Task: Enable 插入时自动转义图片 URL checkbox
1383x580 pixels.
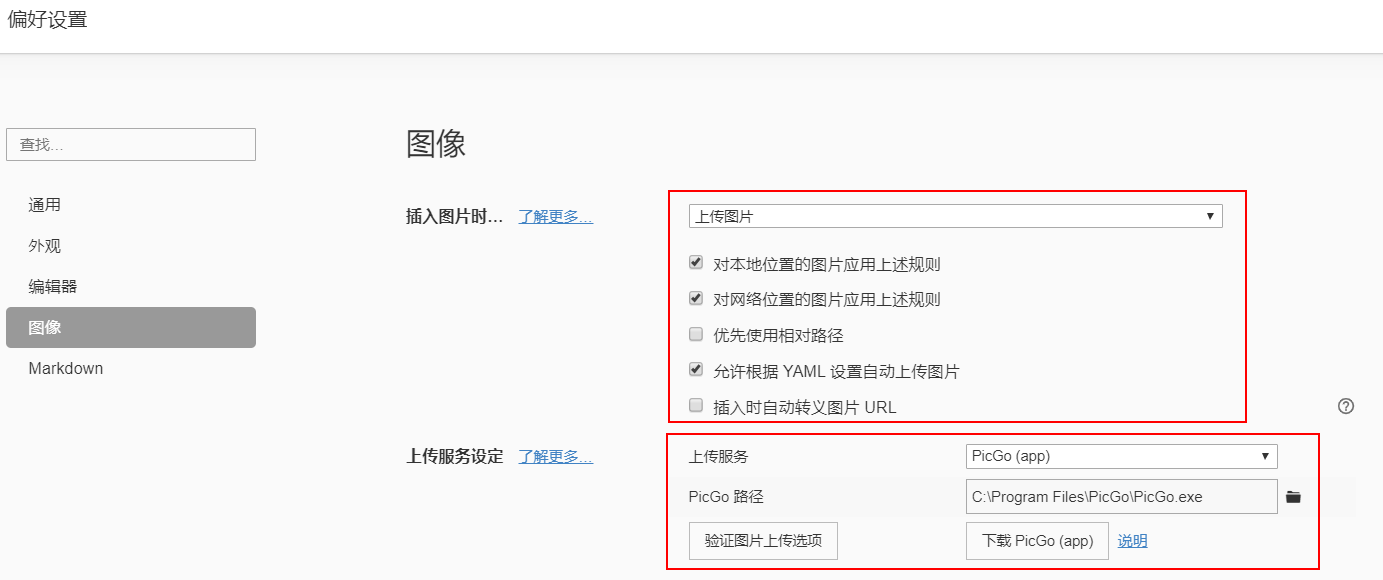Action: (x=696, y=405)
